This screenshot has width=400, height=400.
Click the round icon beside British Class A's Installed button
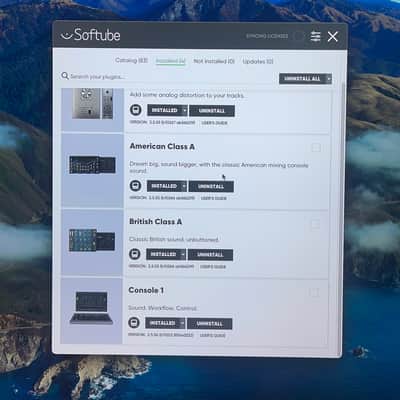pyautogui.click(x=135, y=254)
